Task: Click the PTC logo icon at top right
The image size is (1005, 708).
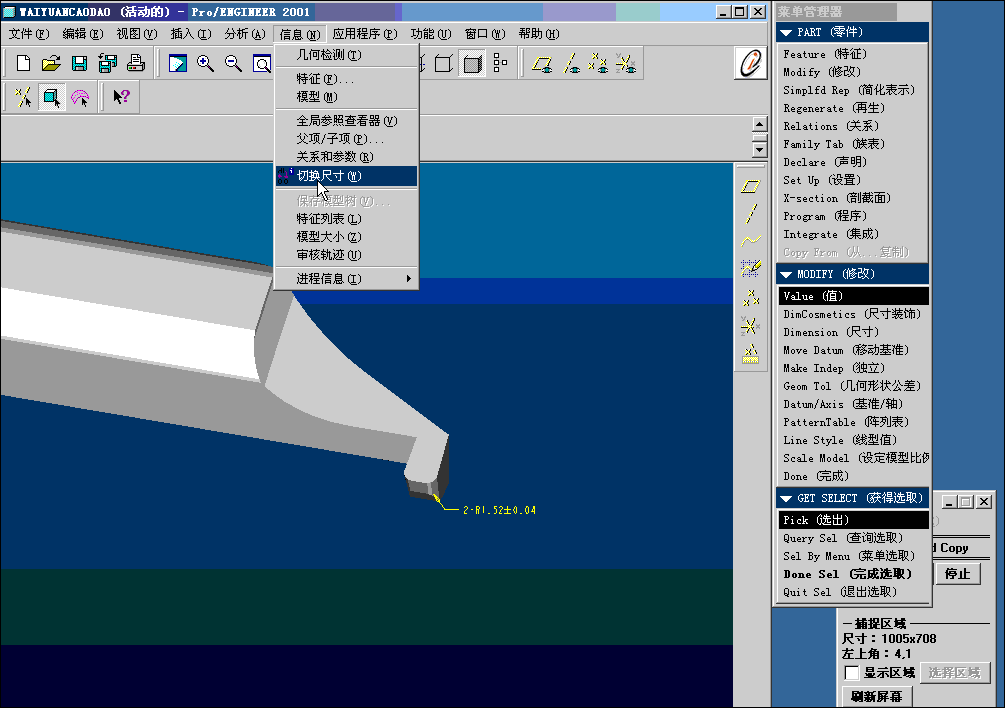Action: click(x=750, y=63)
